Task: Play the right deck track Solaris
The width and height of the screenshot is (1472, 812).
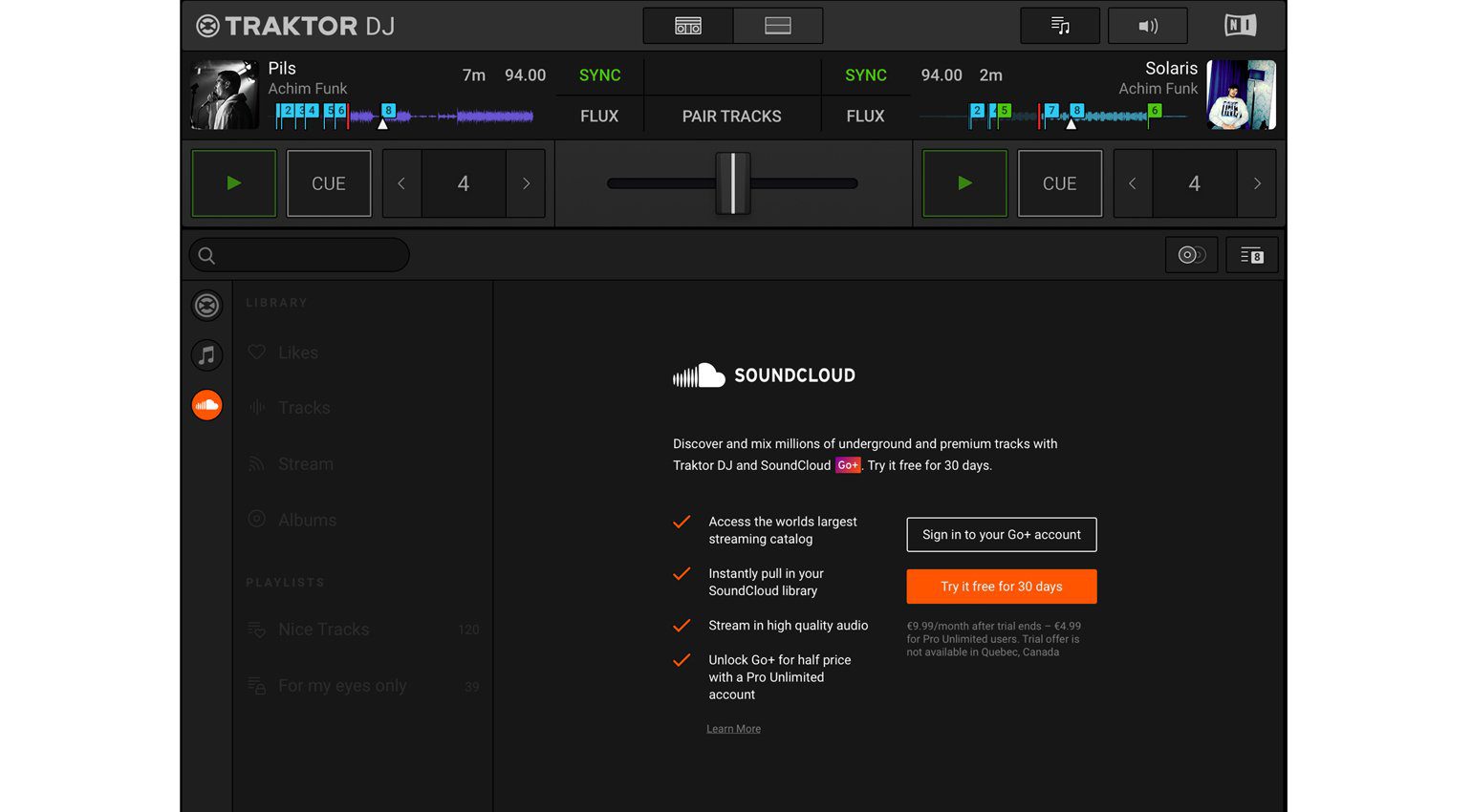Action: 964,183
